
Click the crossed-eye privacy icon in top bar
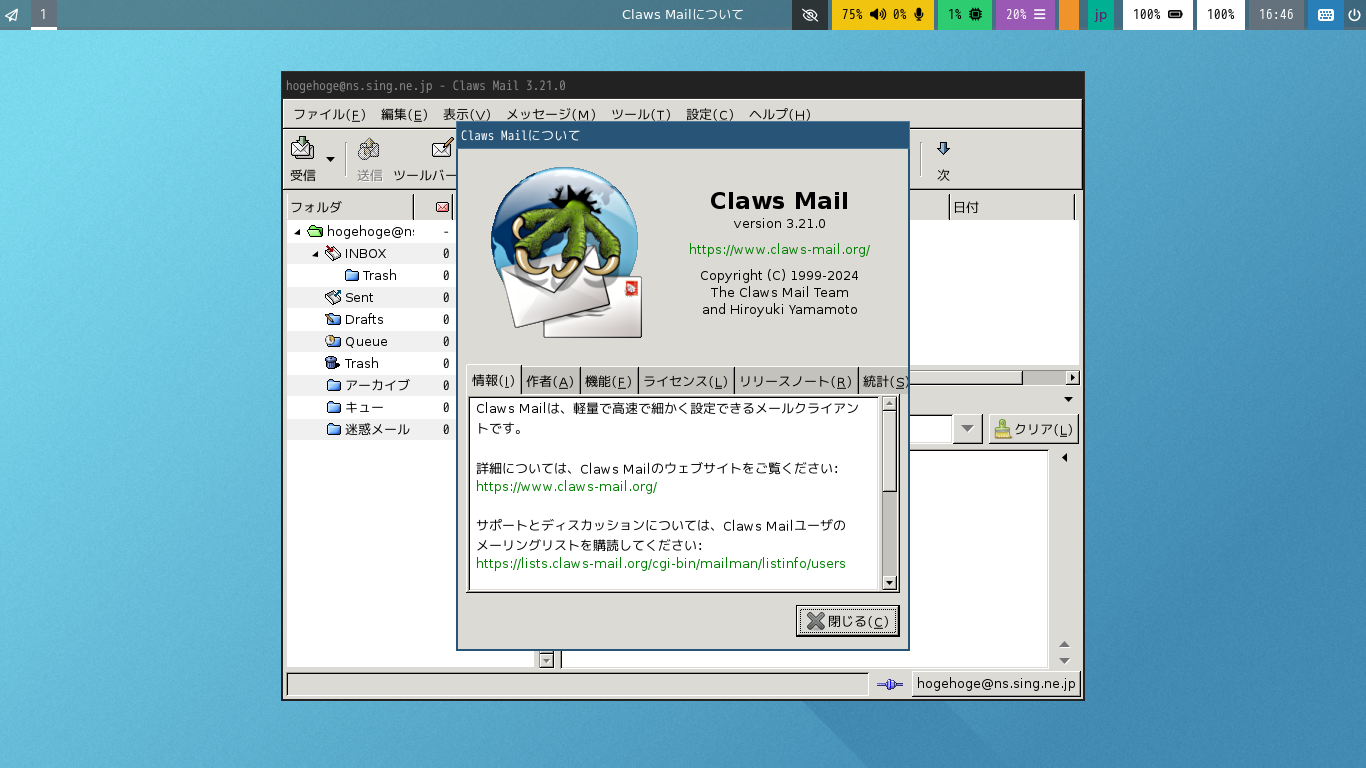(810, 14)
